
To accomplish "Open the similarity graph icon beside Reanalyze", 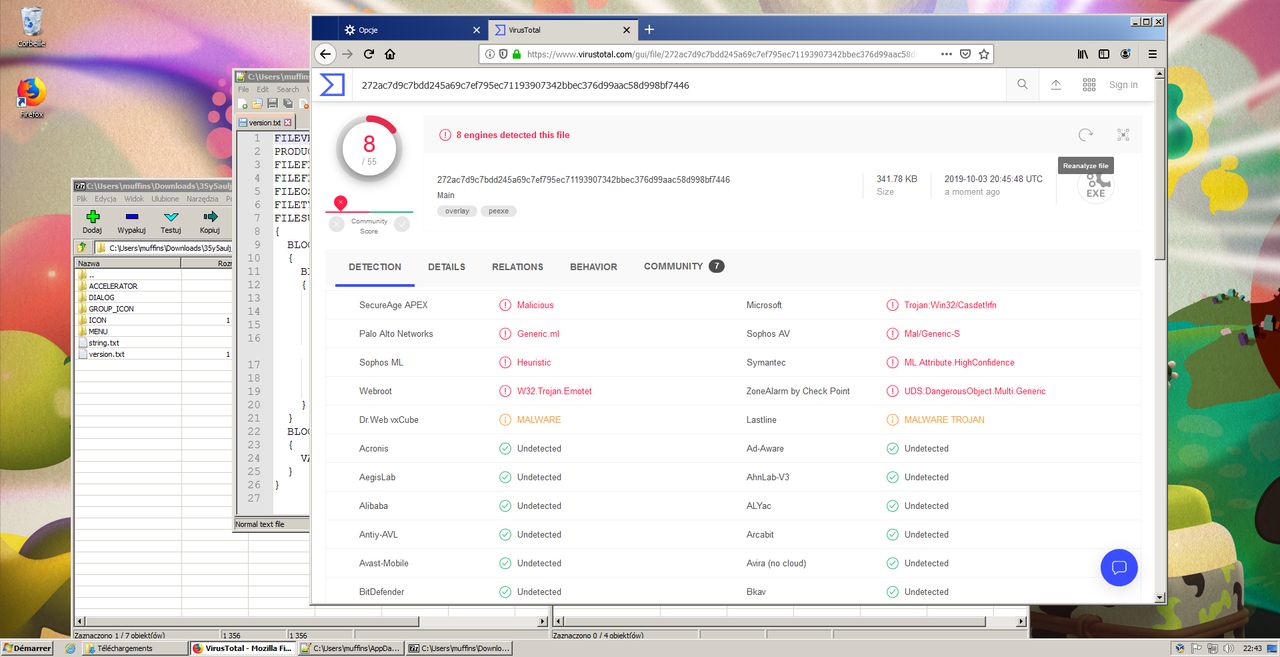I will coord(1123,135).
